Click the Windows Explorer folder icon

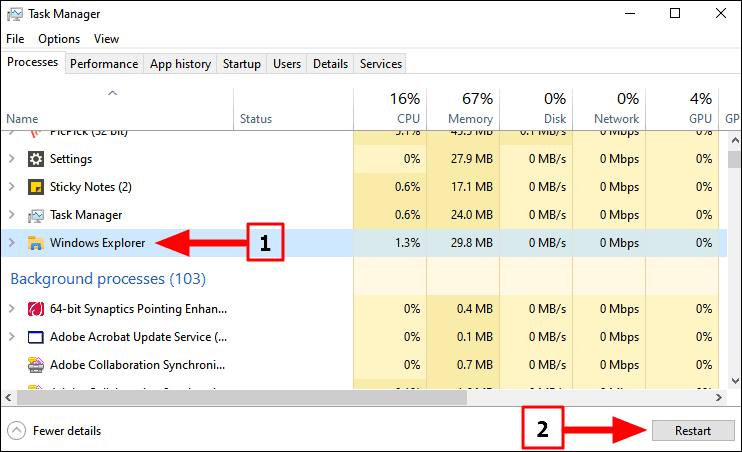click(x=35, y=243)
